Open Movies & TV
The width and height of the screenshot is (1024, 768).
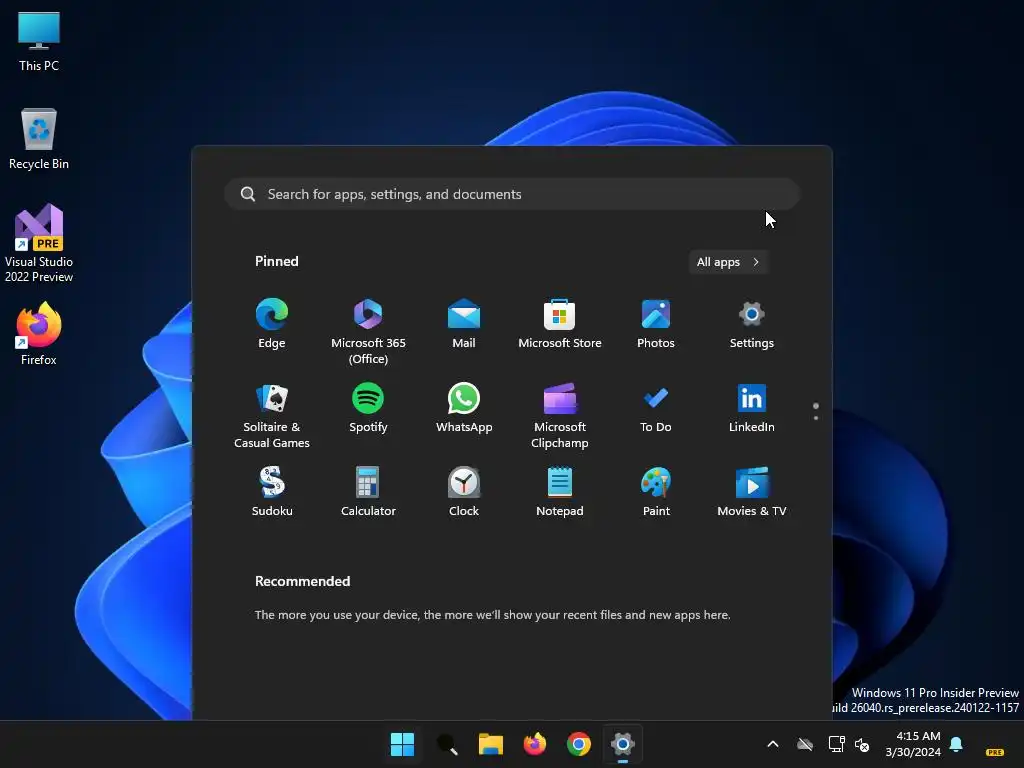(752, 492)
